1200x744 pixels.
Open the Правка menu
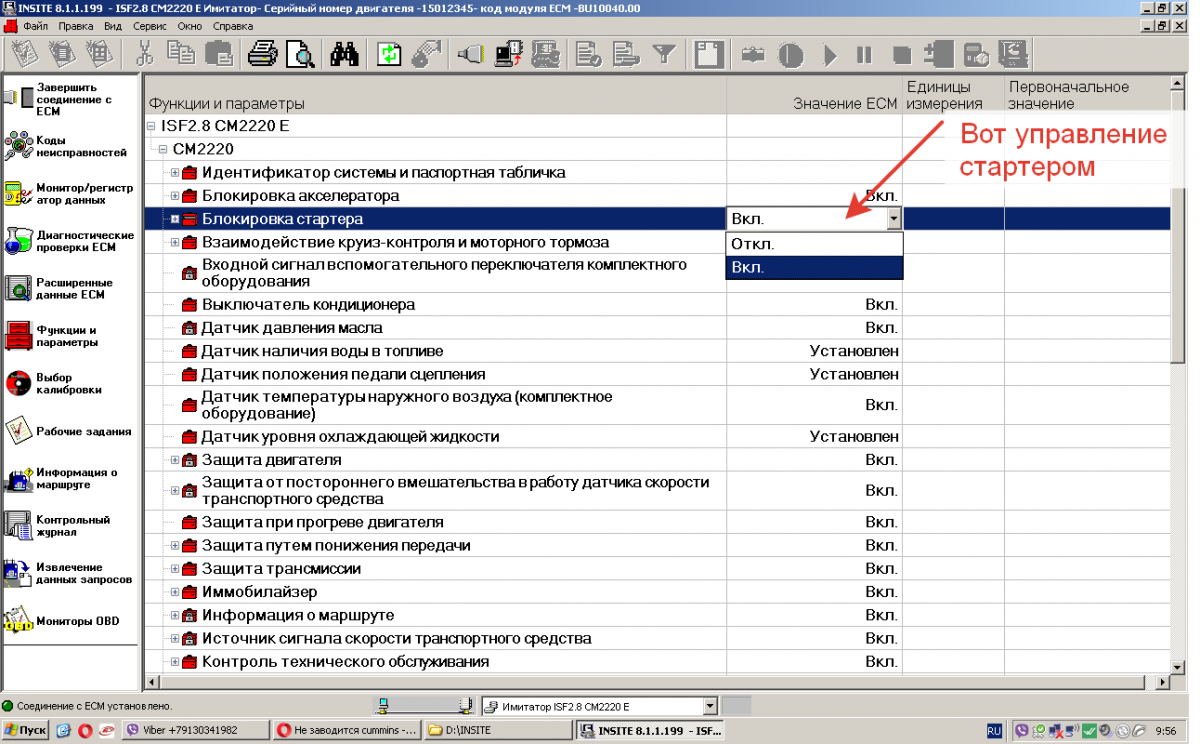[76, 26]
